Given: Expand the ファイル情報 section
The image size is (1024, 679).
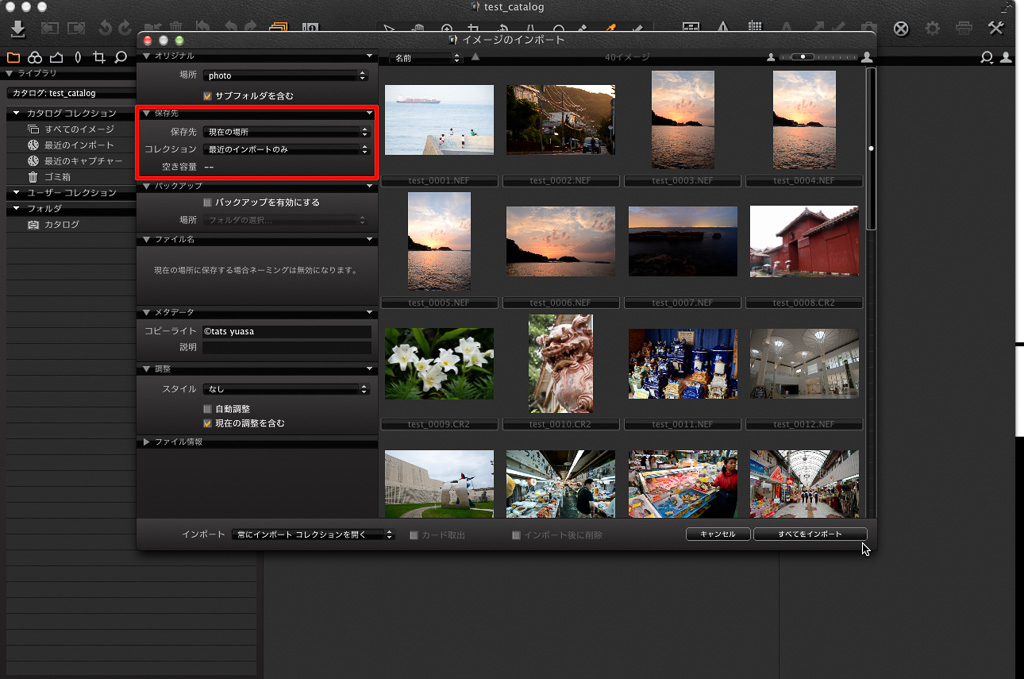Looking at the screenshot, I should (147, 442).
